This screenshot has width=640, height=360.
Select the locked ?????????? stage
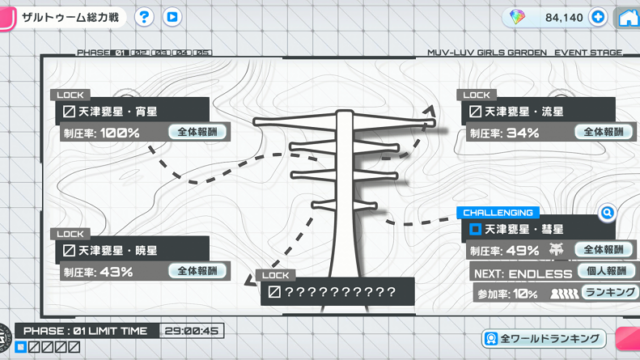(338, 291)
